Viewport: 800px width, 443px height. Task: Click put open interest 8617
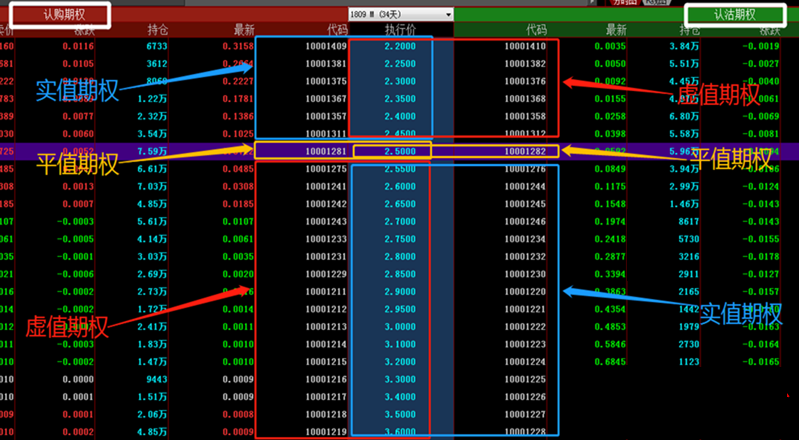click(689, 222)
